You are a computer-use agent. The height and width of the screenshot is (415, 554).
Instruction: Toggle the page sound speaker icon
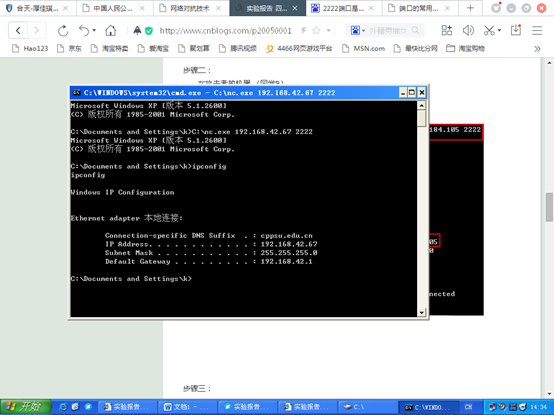(x=468, y=31)
